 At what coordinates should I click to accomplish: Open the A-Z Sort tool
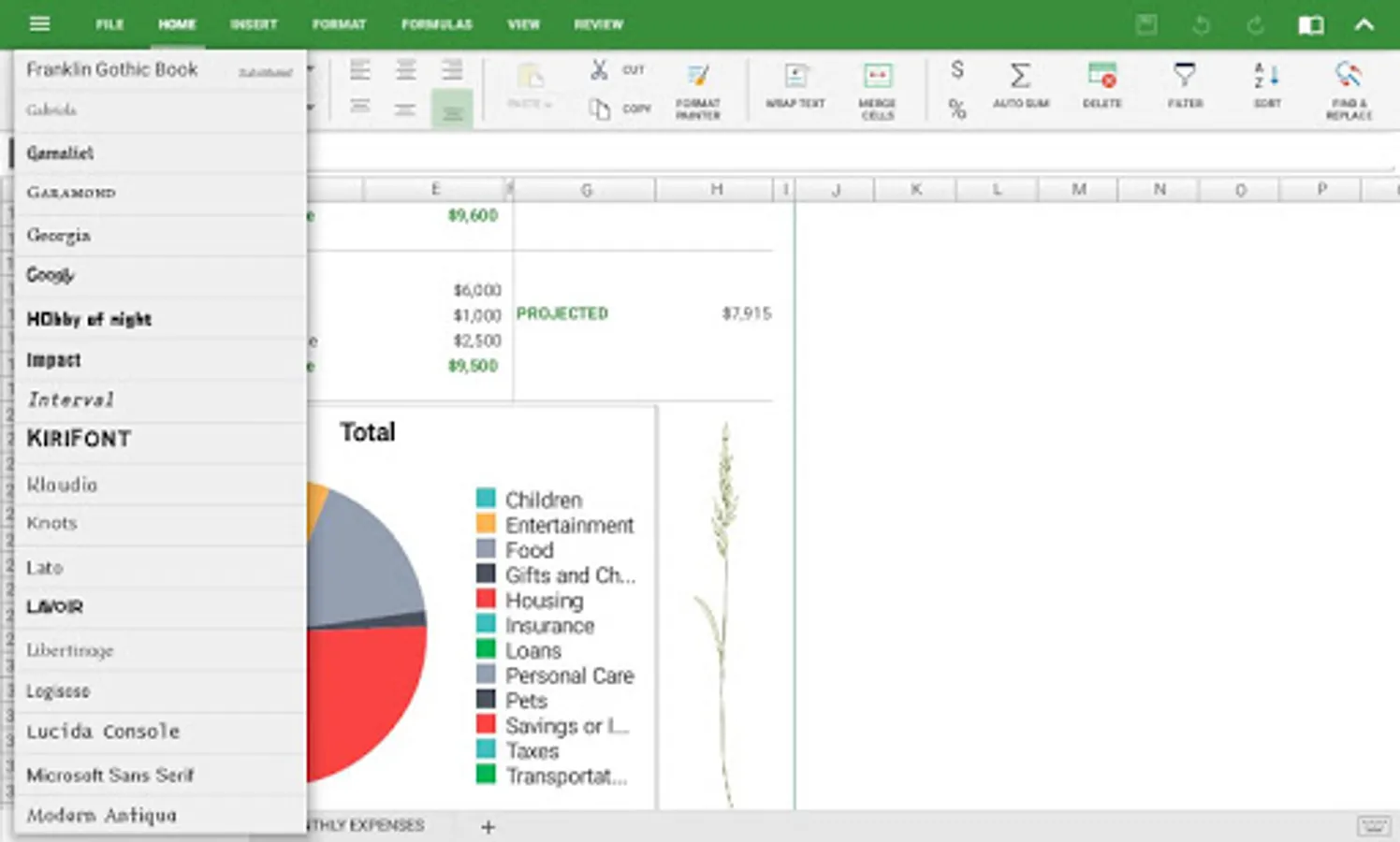coord(1267,86)
